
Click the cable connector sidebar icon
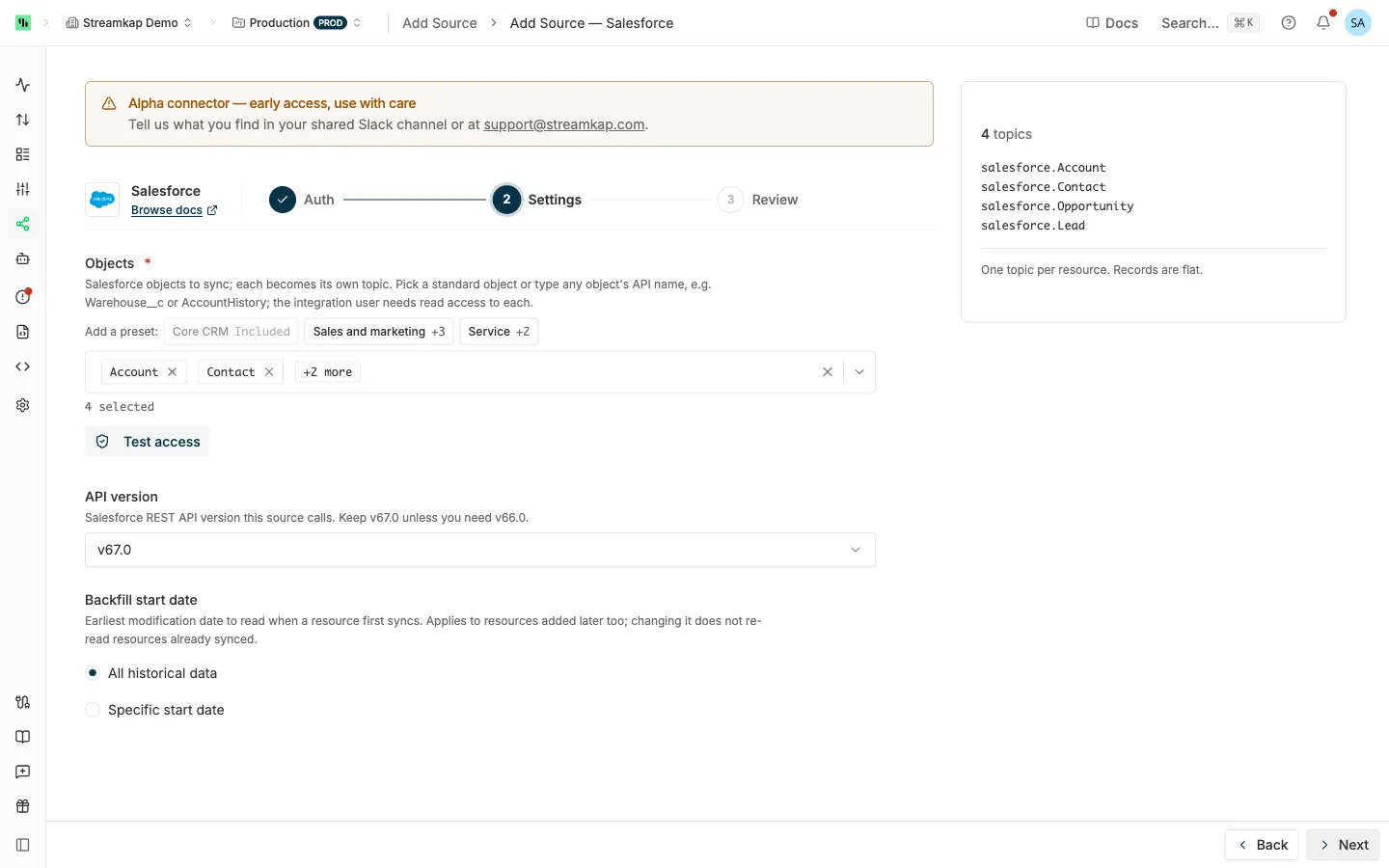[23, 702]
